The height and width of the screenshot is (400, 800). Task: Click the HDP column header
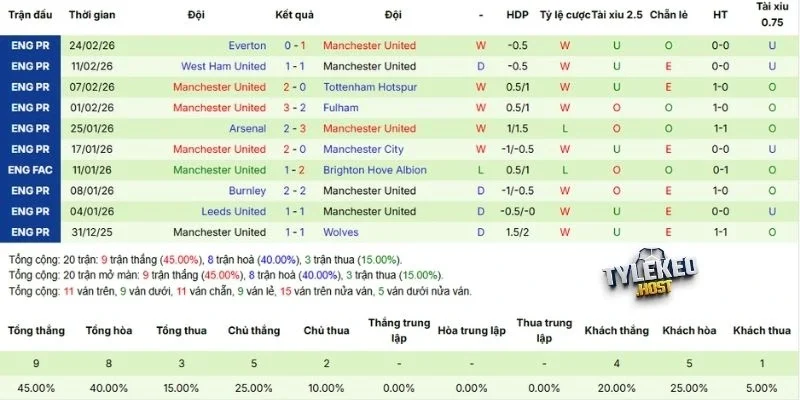click(x=517, y=16)
